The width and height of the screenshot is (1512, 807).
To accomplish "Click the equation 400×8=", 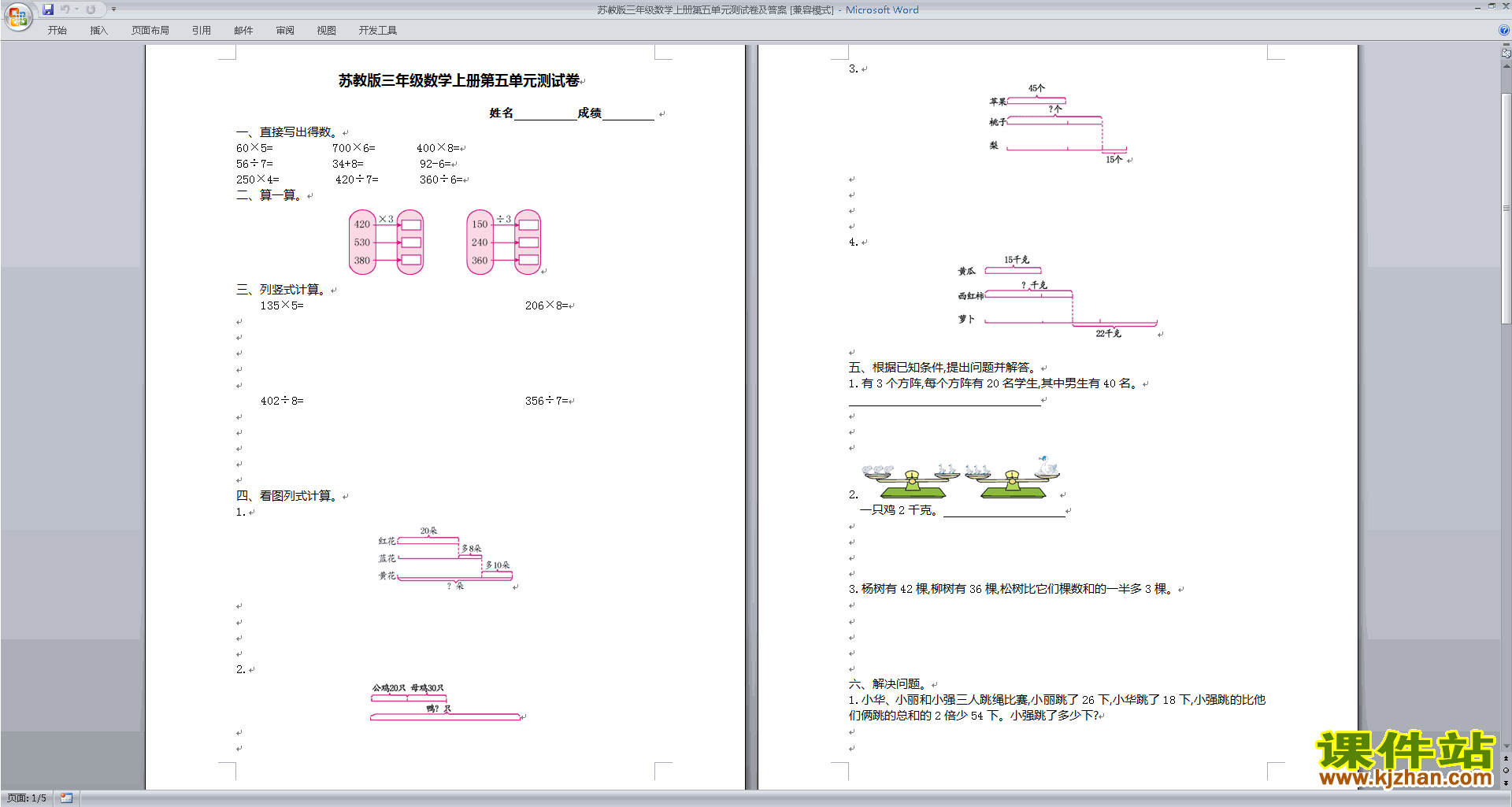I will 438,148.
